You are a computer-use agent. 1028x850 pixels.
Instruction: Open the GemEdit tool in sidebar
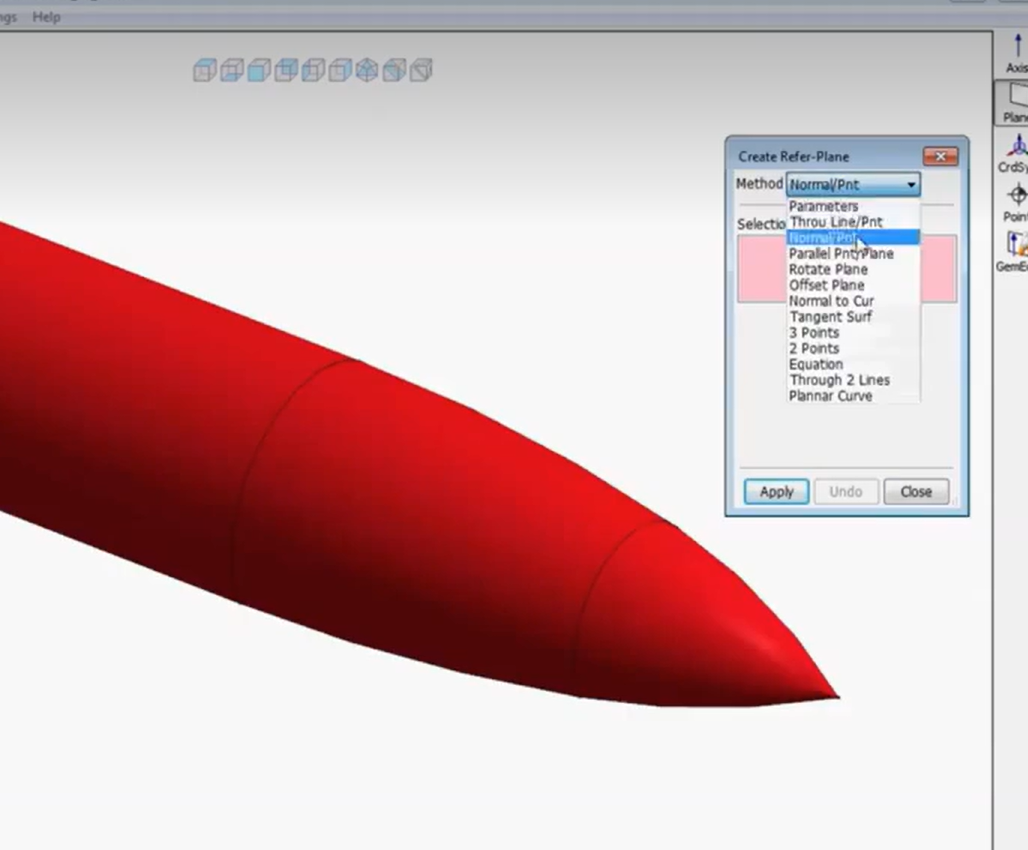tap(1014, 252)
